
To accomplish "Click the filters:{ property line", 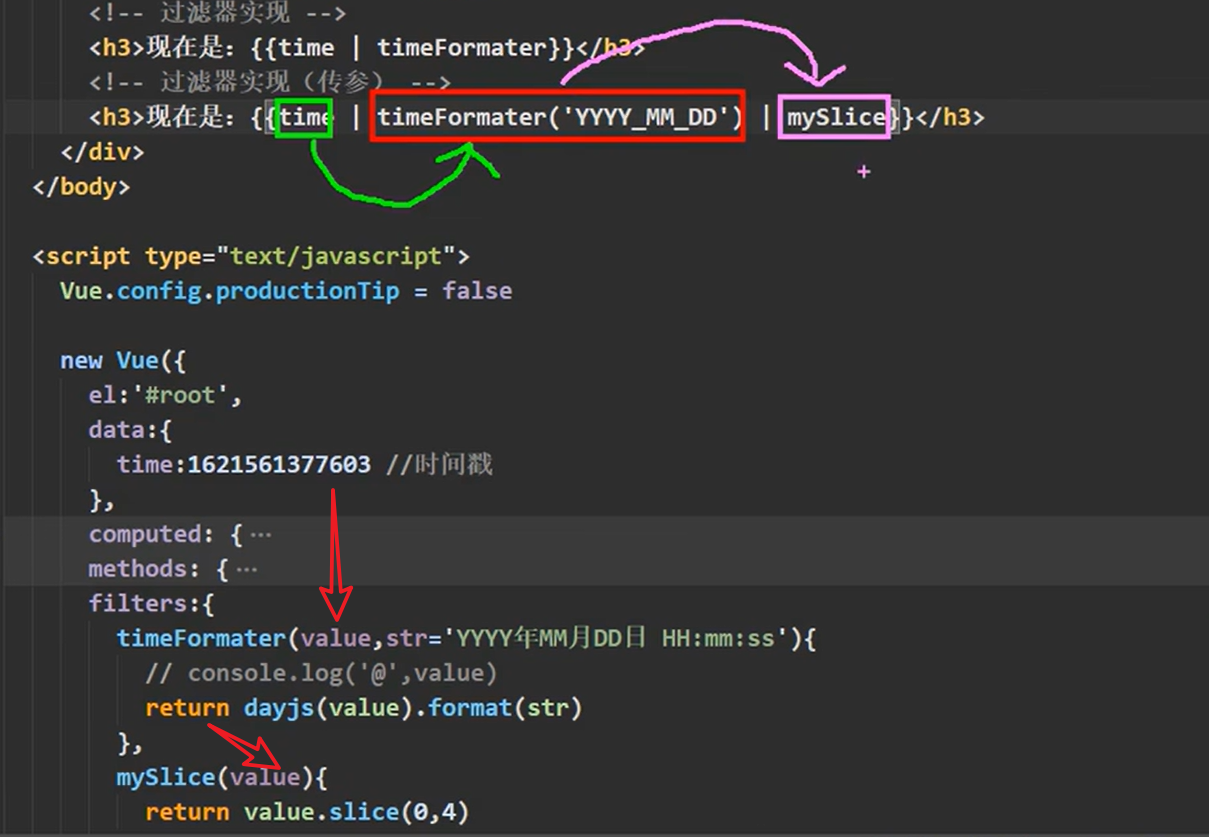I will click(x=151, y=603).
